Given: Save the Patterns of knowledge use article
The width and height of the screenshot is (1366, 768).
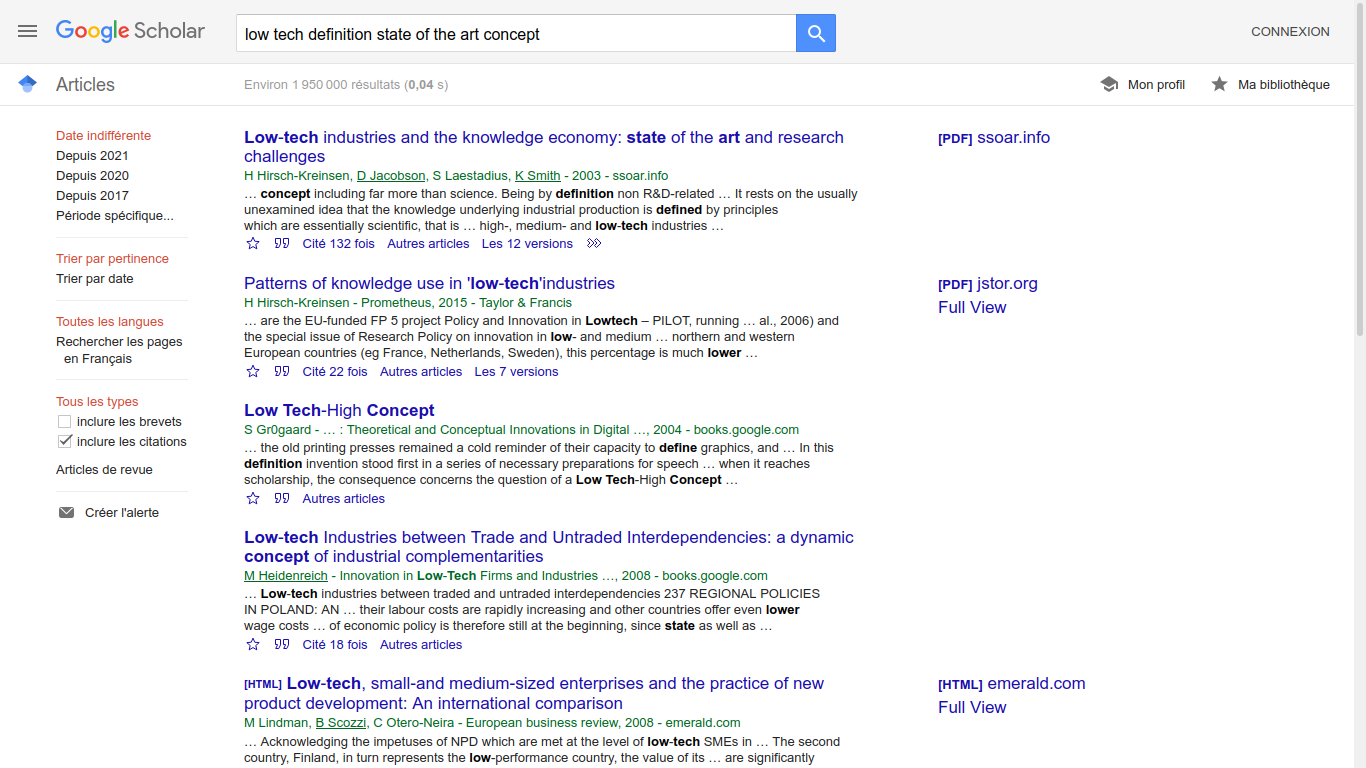Looking at the screenshot, I should (253, 371).
